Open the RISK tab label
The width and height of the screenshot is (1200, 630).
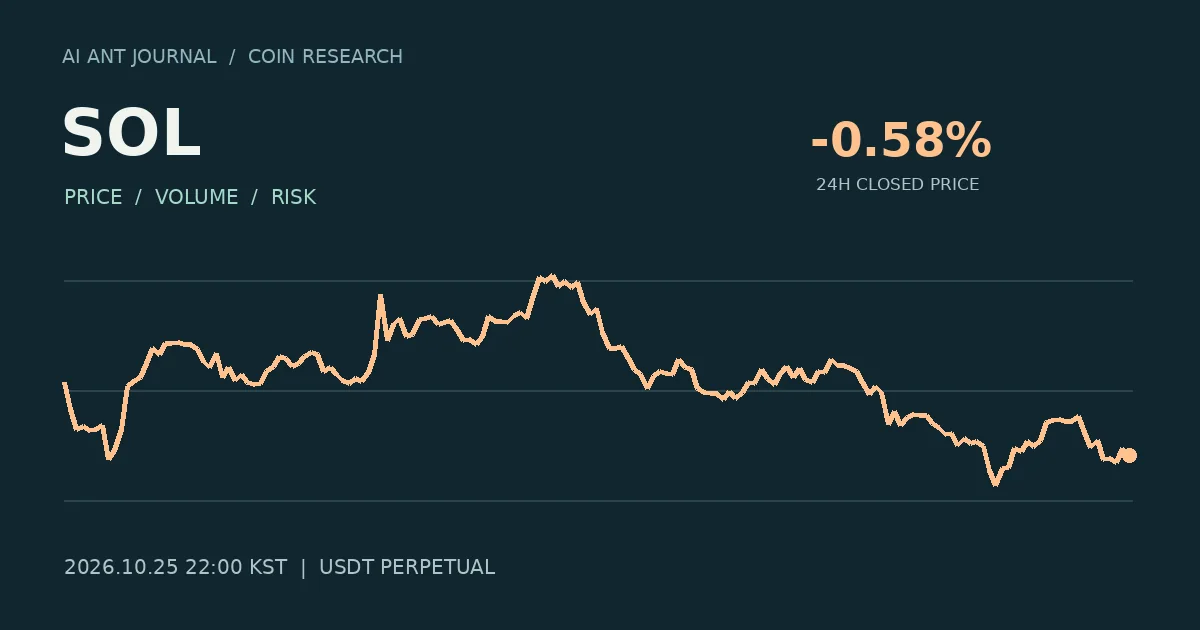point(293,197)
